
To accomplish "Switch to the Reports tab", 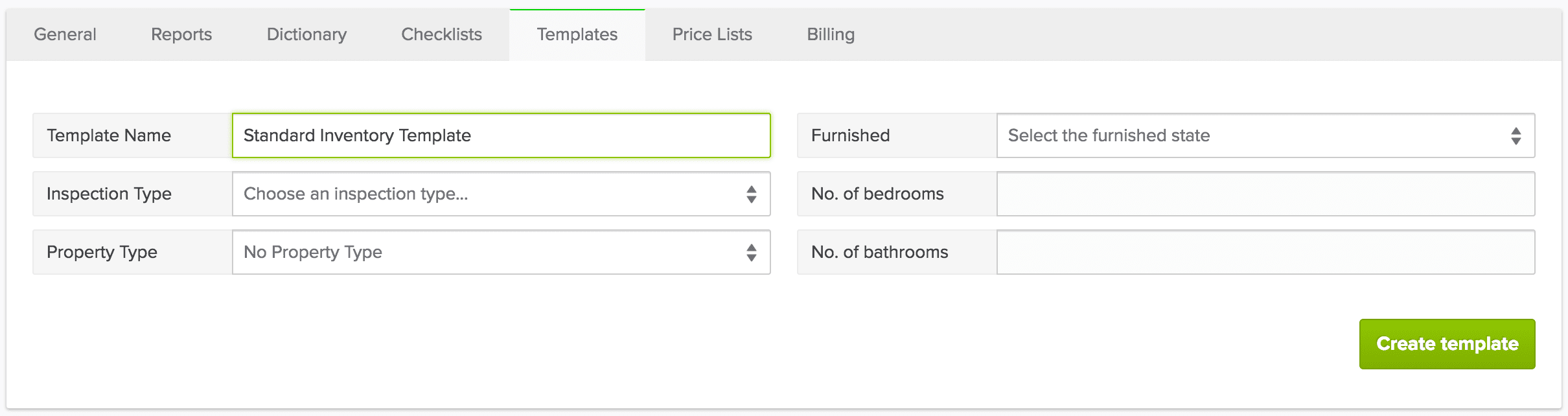I will [x=180, y=34].
